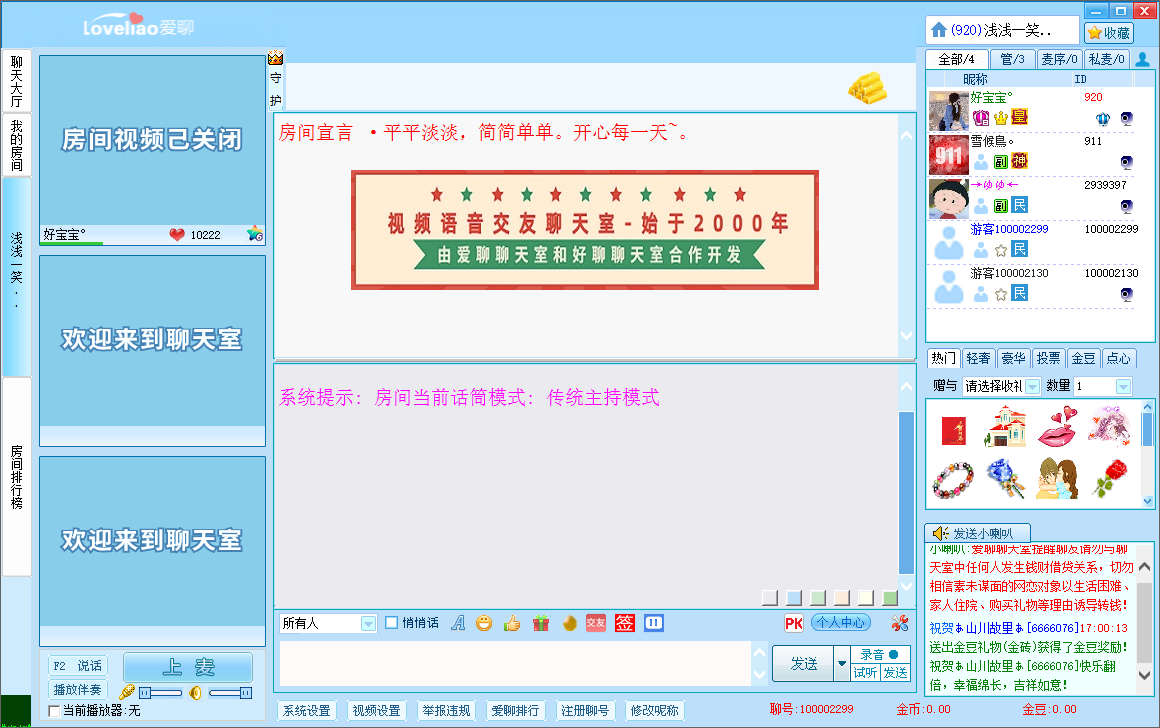Screen dimensions: 1160x728
Task: Click the heart icon next to 10222
Action: [177, 235]
